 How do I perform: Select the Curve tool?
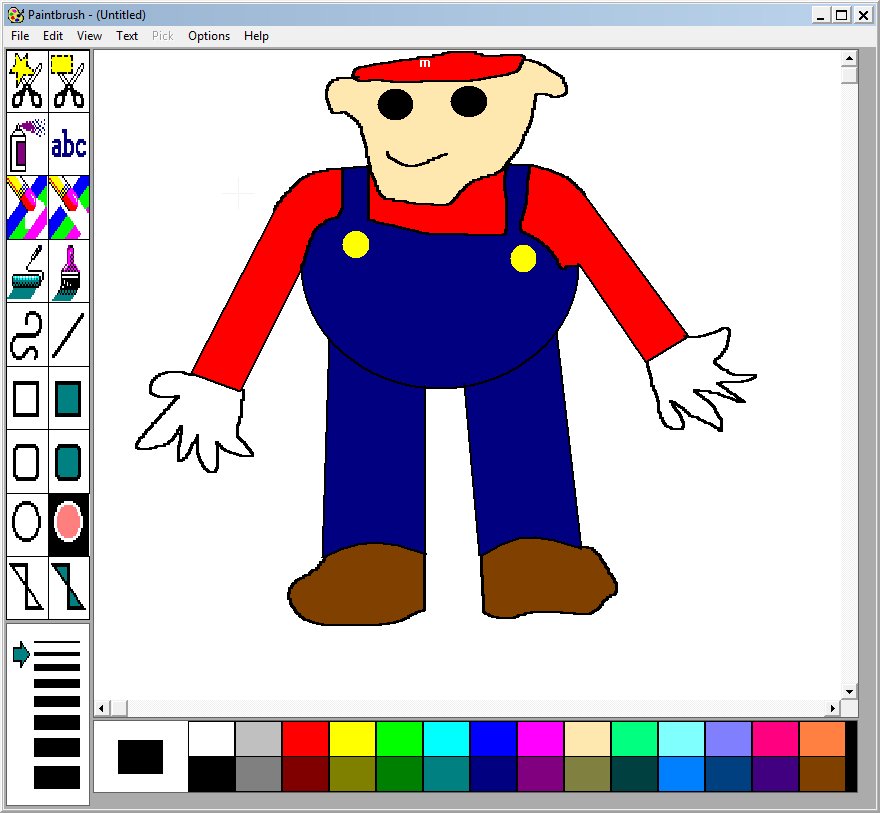[x=27, y=335]
